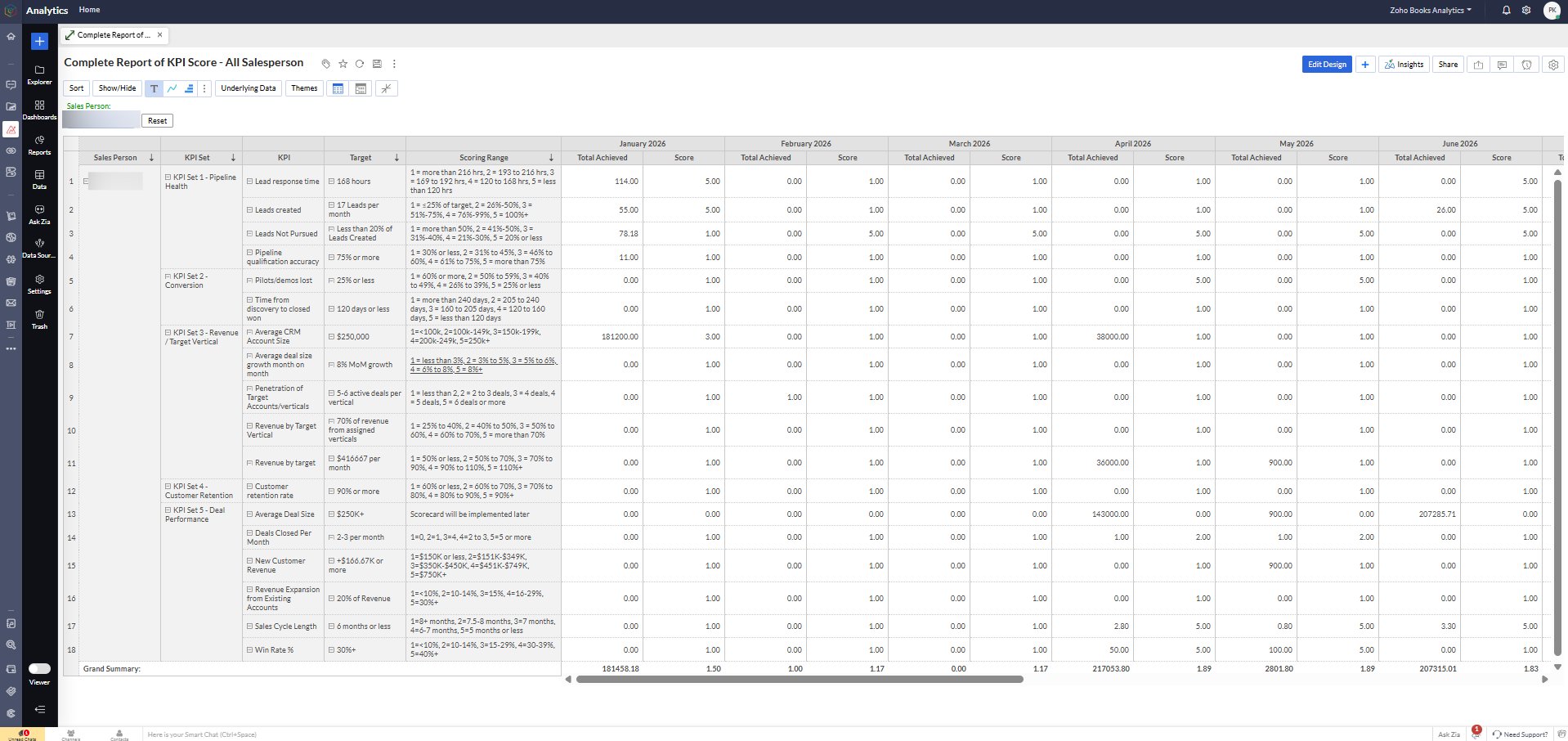Image resolution: width=1568 pixels, height=741 pixels.
Task: Collapse the Win Rate % row
Action: pyautogui.click(x=249, y=650)
